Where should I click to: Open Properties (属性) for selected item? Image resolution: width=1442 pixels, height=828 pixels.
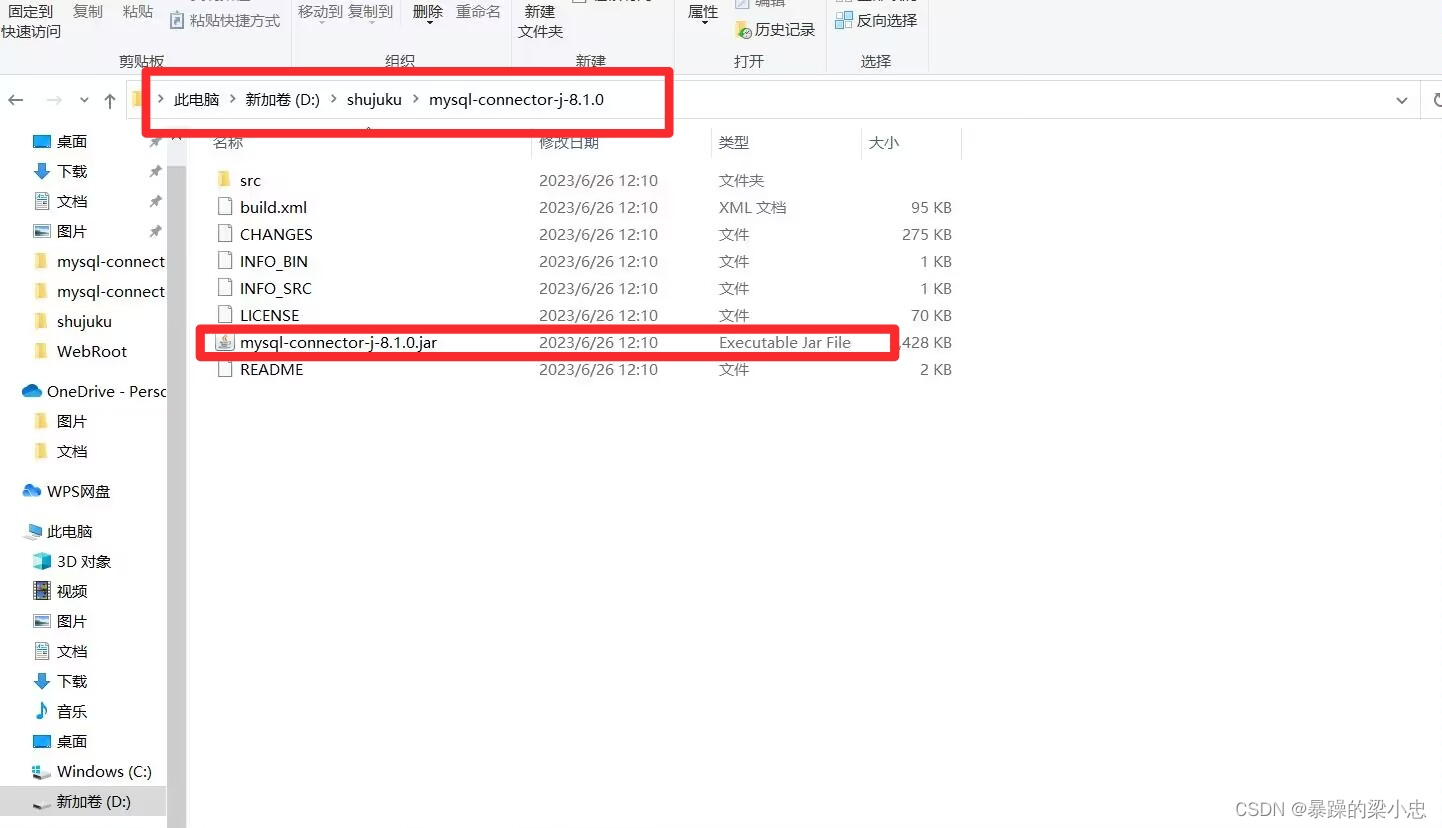(703, 12)
